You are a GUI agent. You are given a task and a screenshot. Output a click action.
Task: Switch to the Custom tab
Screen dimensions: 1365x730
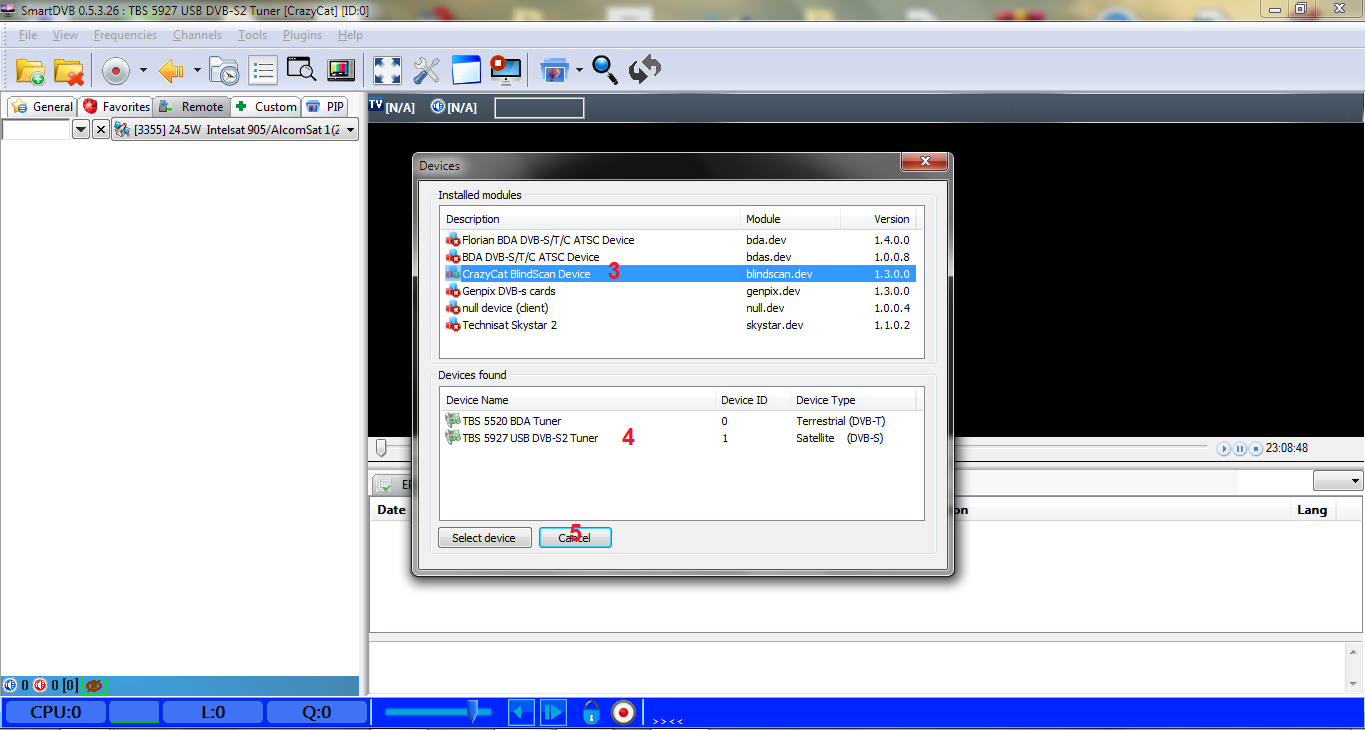coord(266,107)
